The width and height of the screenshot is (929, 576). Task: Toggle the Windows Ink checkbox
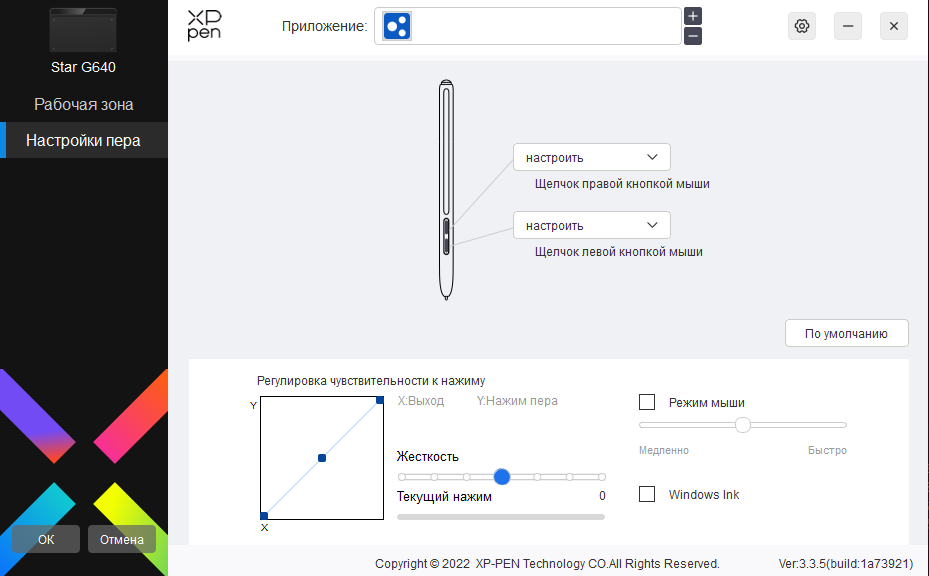(647, 494)
